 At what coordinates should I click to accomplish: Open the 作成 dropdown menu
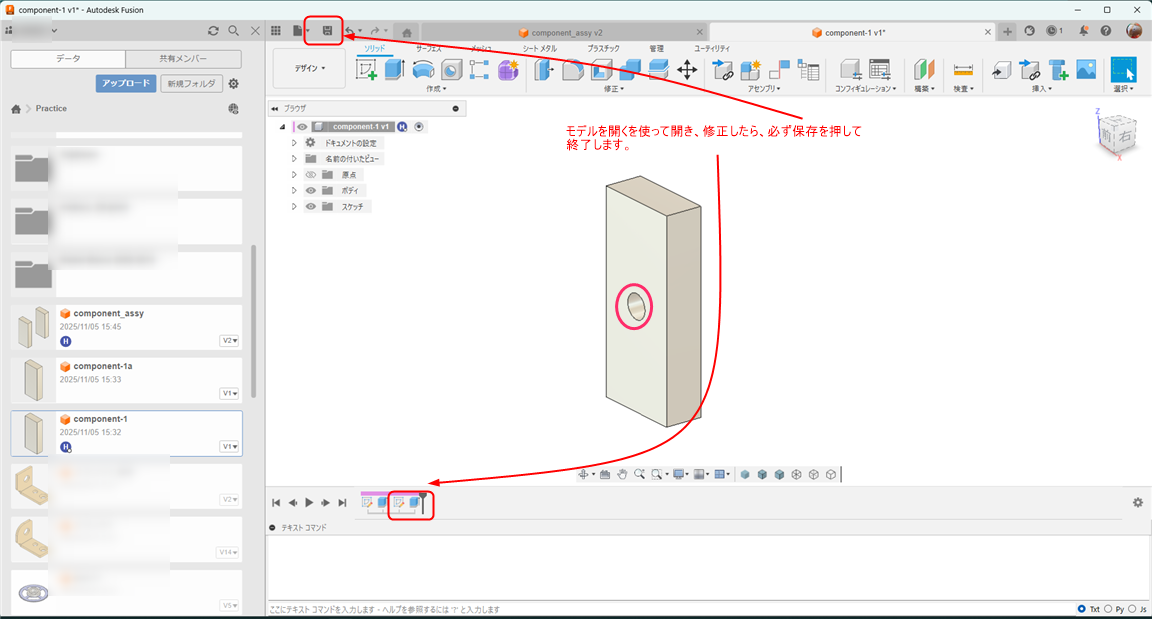point(436,89)
